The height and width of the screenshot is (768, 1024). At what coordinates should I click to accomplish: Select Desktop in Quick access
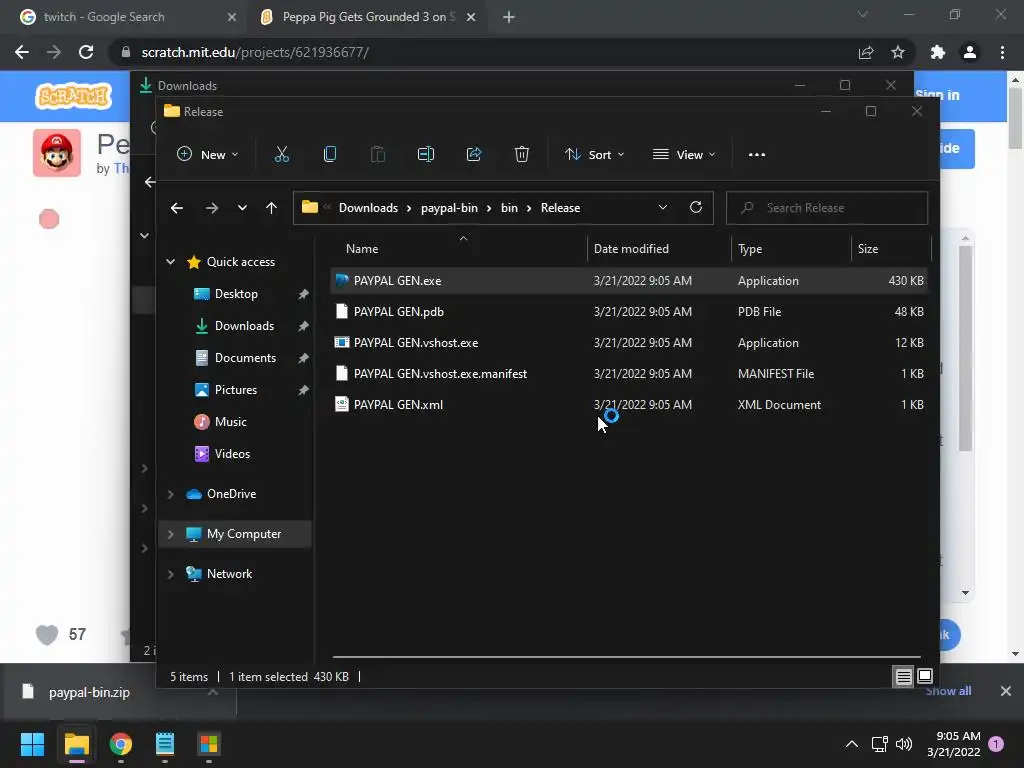pyautogui.click(x=236, y=294)
